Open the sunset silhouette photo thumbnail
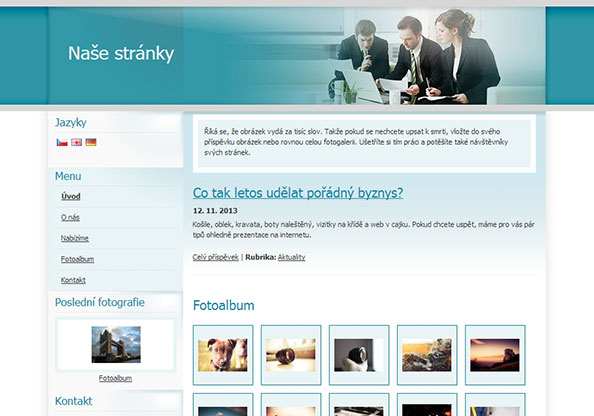 495,355
